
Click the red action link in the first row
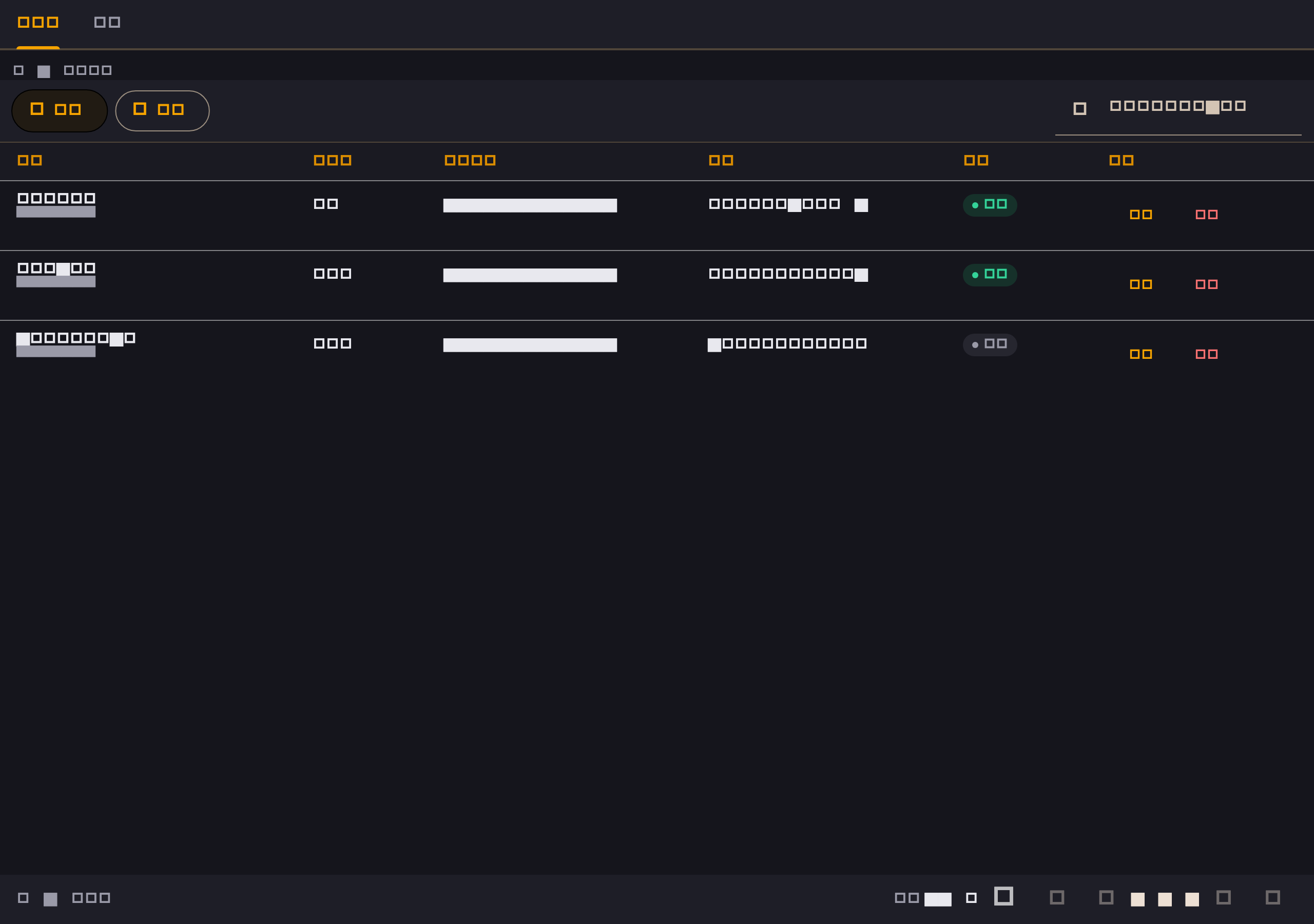(1206, 215)
